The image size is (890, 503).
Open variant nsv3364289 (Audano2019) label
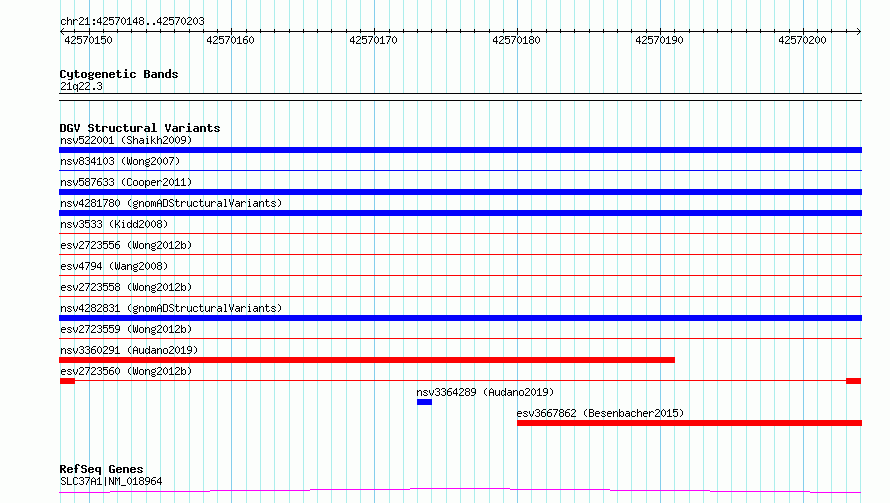coord(485,392)
